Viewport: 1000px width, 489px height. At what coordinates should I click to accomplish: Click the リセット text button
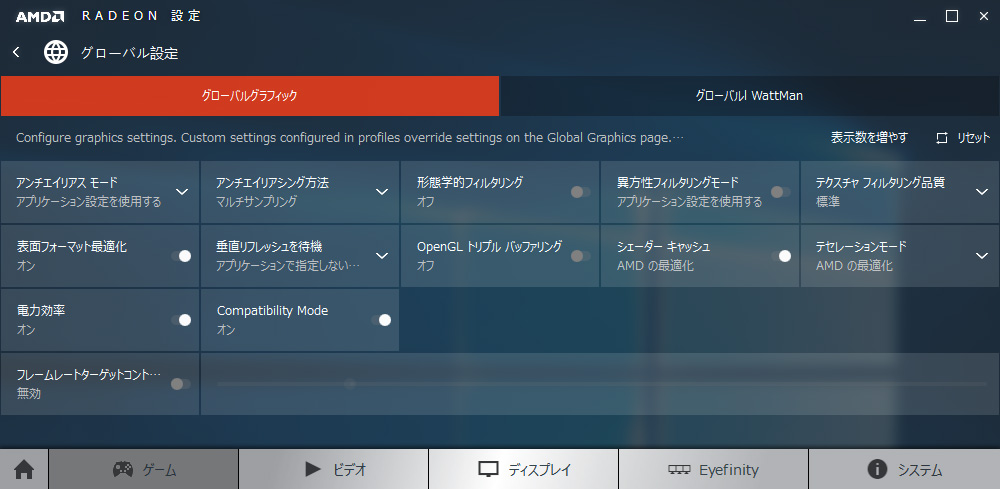[x=973, y=138]
